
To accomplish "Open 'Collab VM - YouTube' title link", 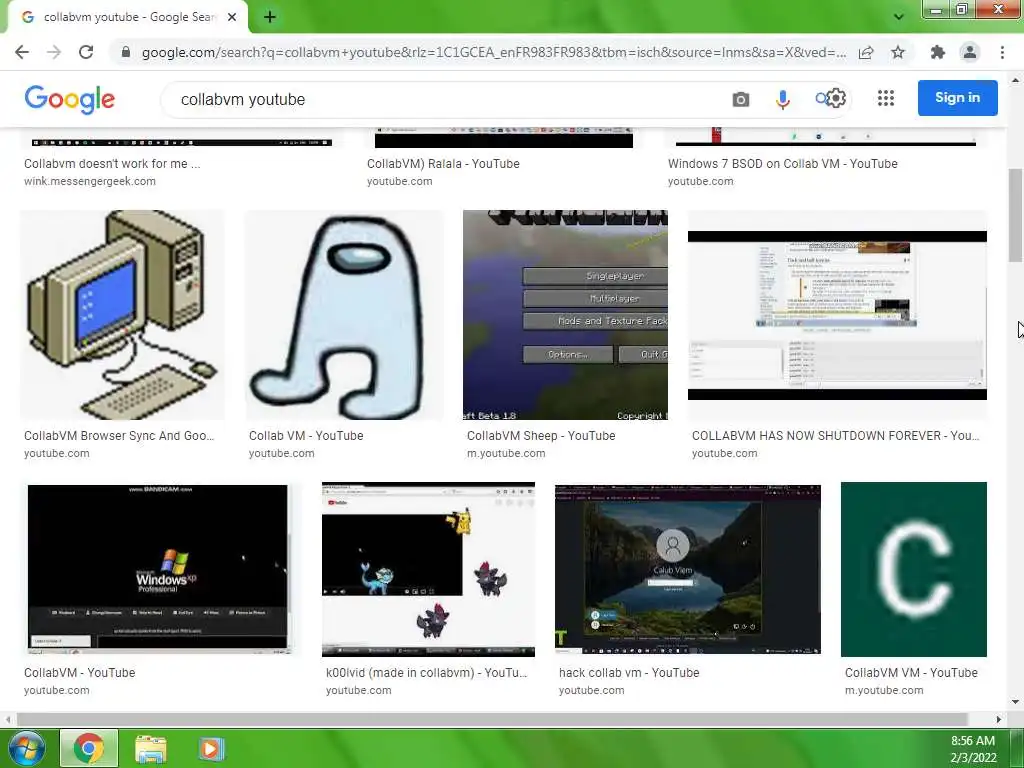I will point(306,436).
